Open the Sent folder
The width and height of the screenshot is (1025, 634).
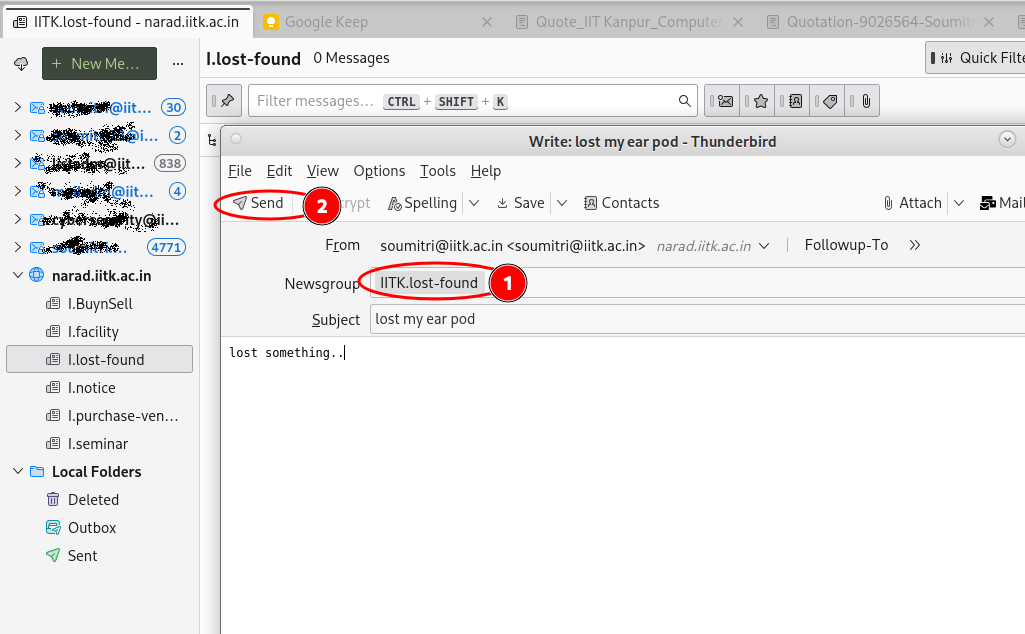(x=82, y=556)
